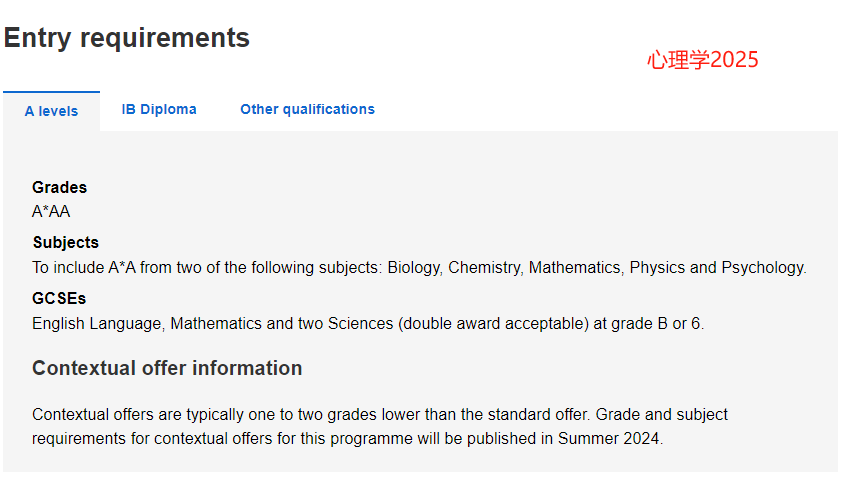Click the word Chemistry in subjects list
The image size is (843, 478).
coord(484,268)
